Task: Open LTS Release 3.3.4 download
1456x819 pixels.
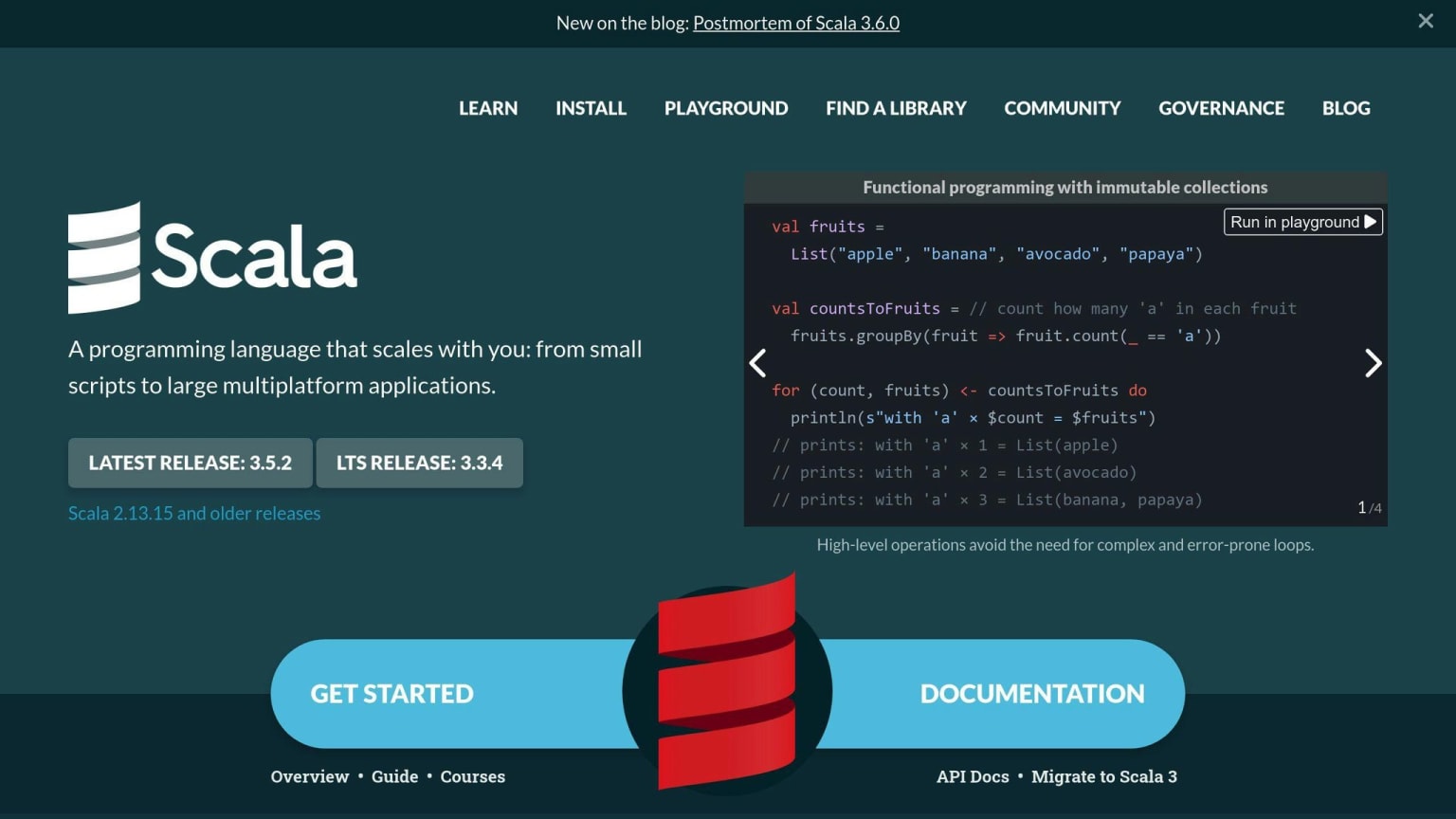Action: [x=419, y=463]
